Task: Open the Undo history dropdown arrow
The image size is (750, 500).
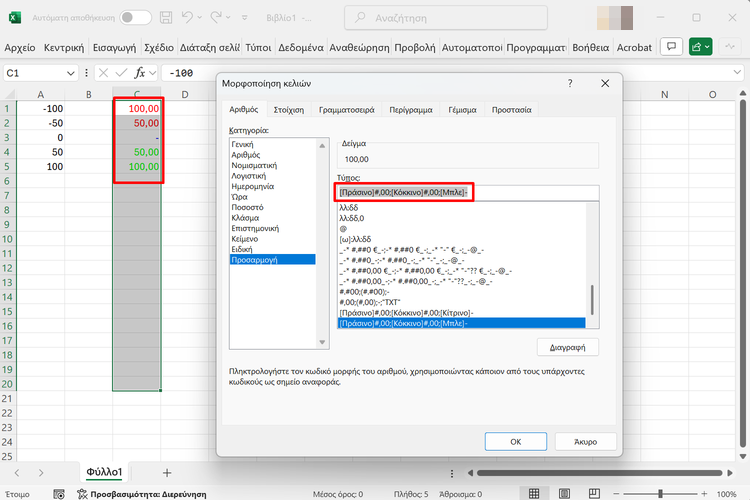Action: click(x=199, y=18)
